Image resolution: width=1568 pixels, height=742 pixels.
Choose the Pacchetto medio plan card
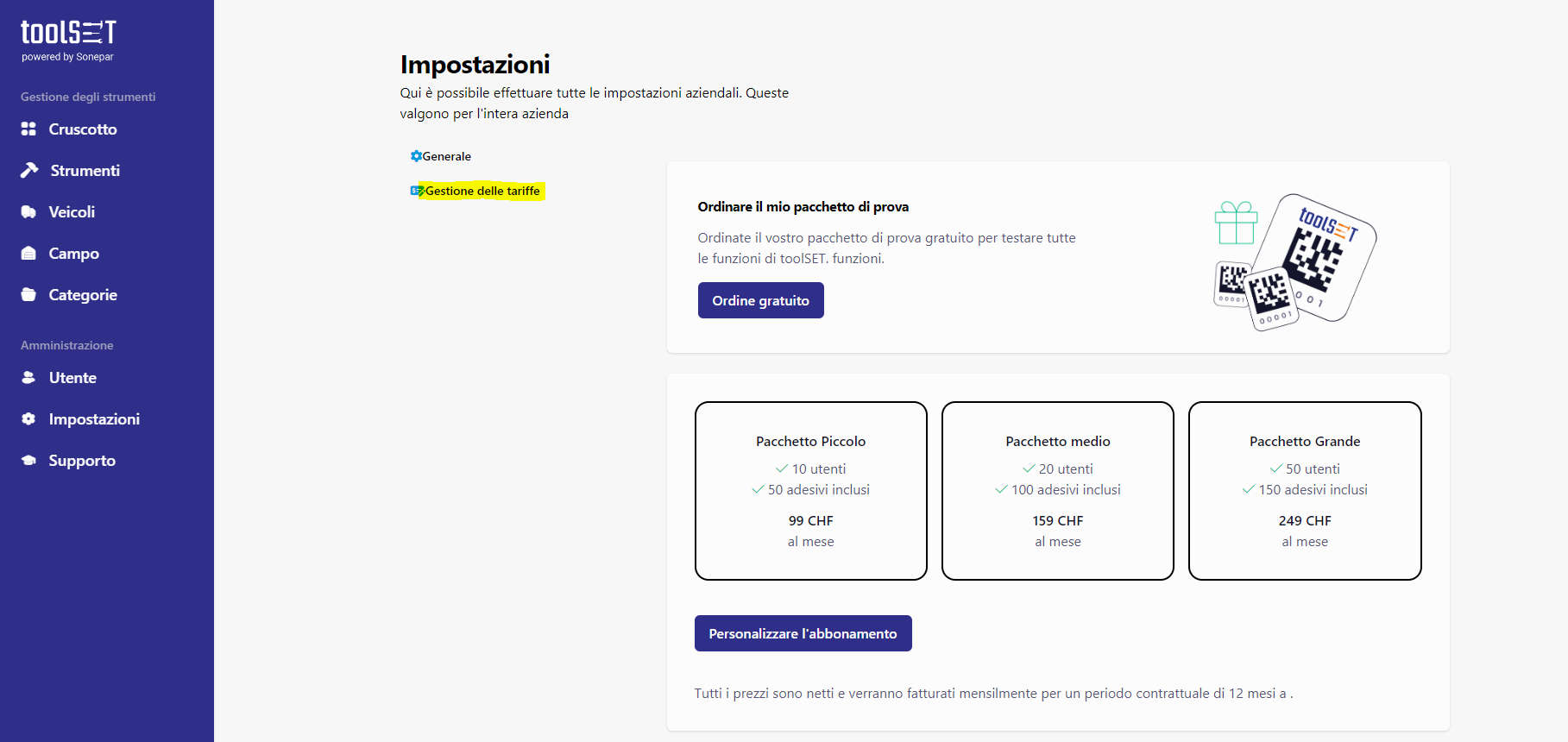tap(1058, 491)
